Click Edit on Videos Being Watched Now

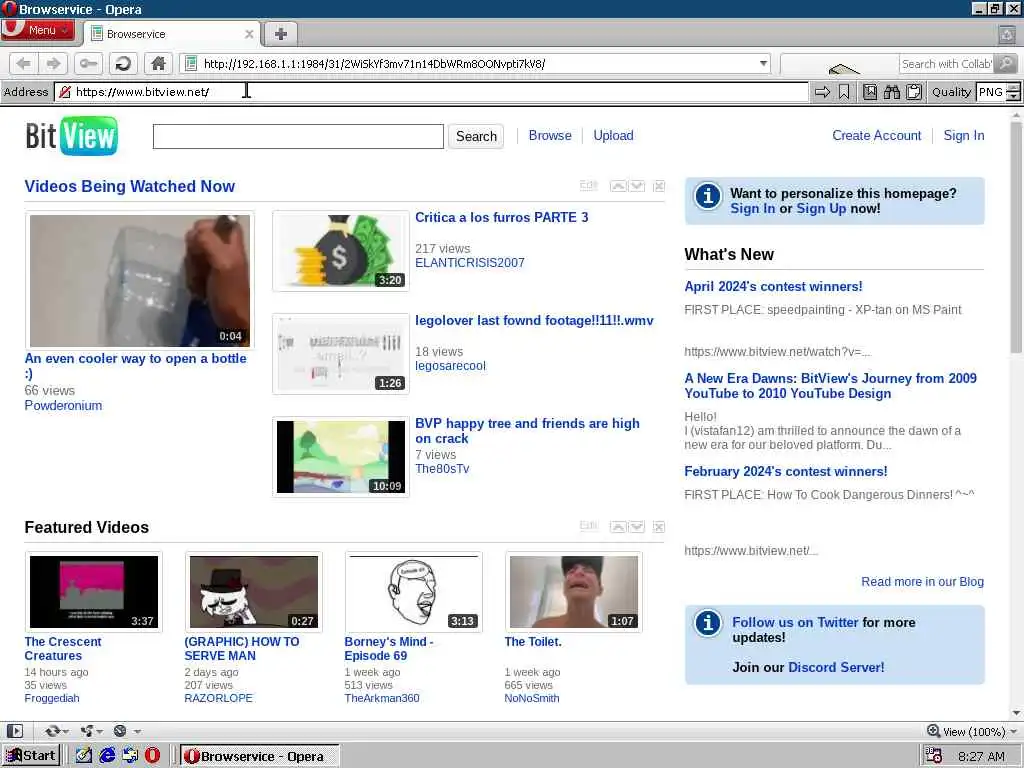click(588, 185)
